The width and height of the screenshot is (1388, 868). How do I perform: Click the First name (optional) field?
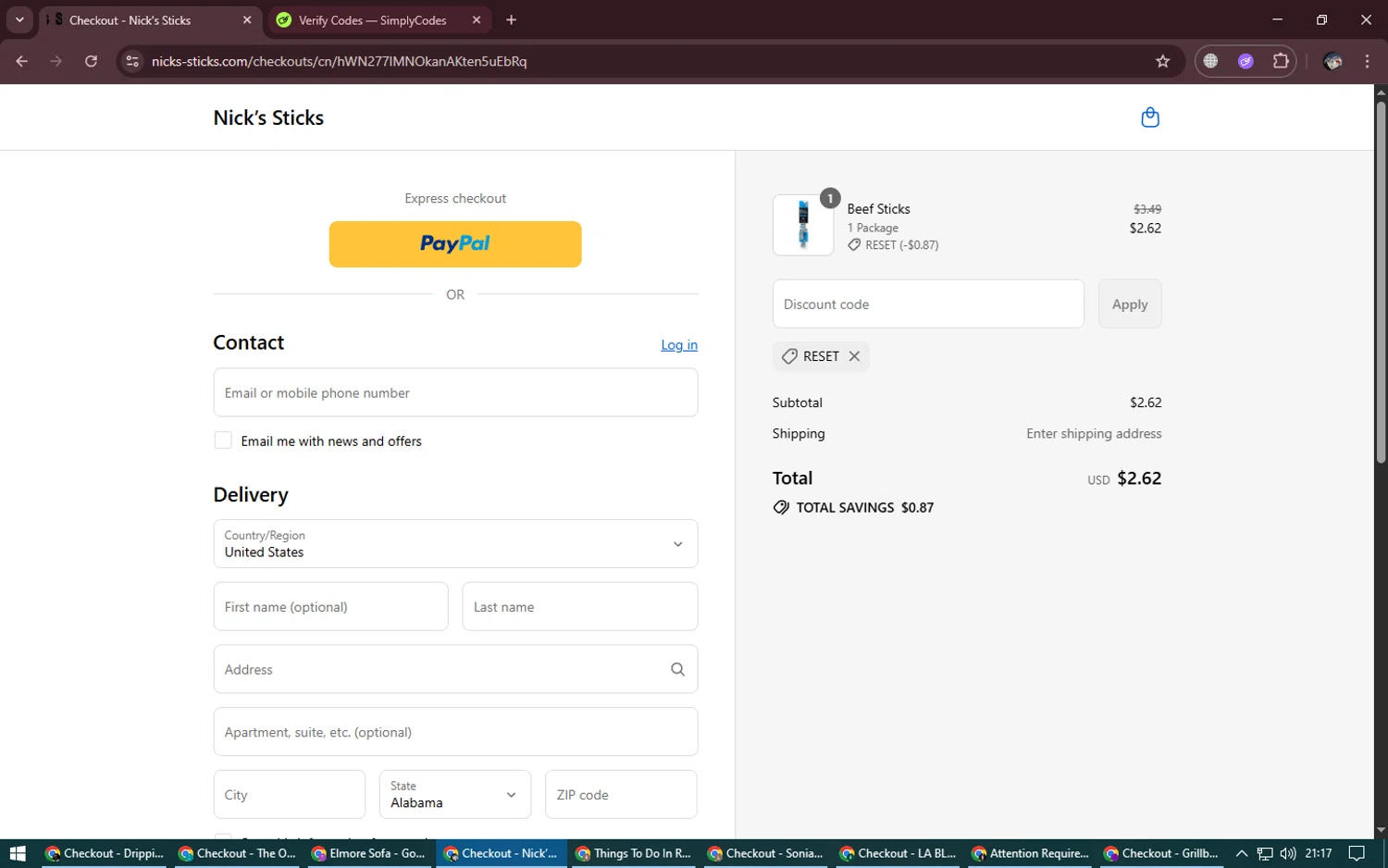(x=330, y=606)
